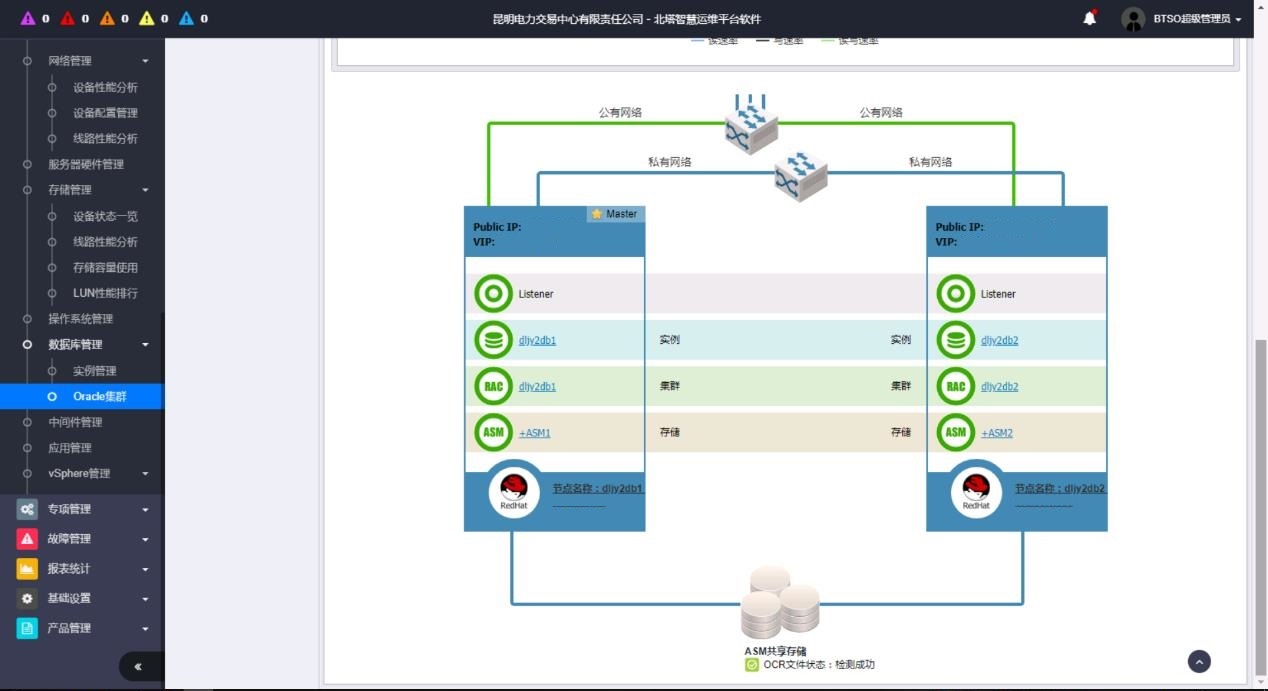
Task: Click the vertical page scrollbar
Action: pos(1260,500)
